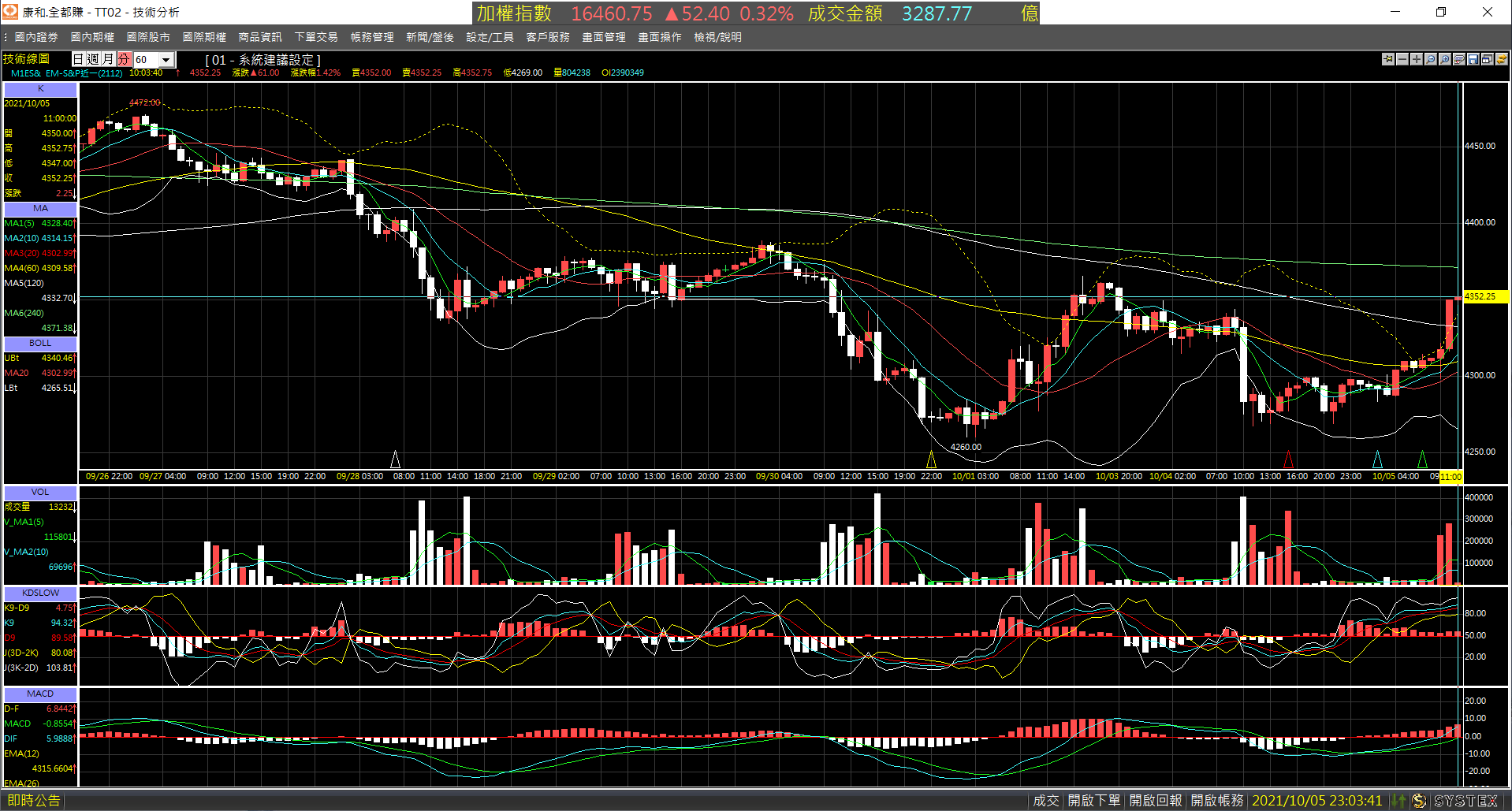
Task: Click the 開啟回報 button
Action: pyautogui.click(x=1156, y=801)
